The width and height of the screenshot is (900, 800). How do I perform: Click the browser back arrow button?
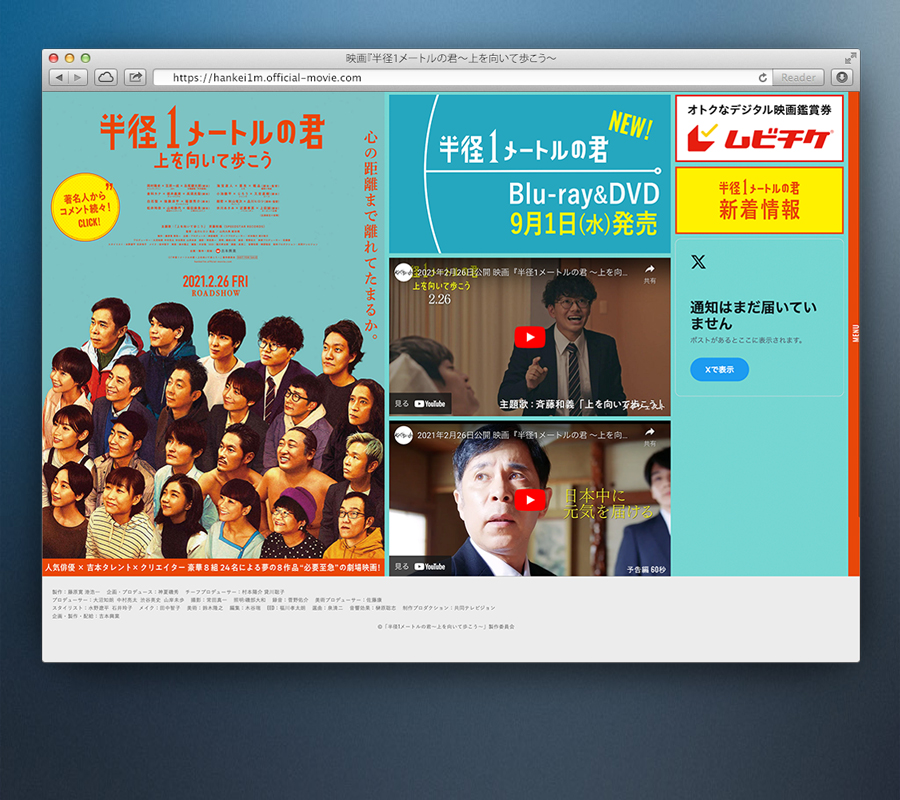[58, 77]
